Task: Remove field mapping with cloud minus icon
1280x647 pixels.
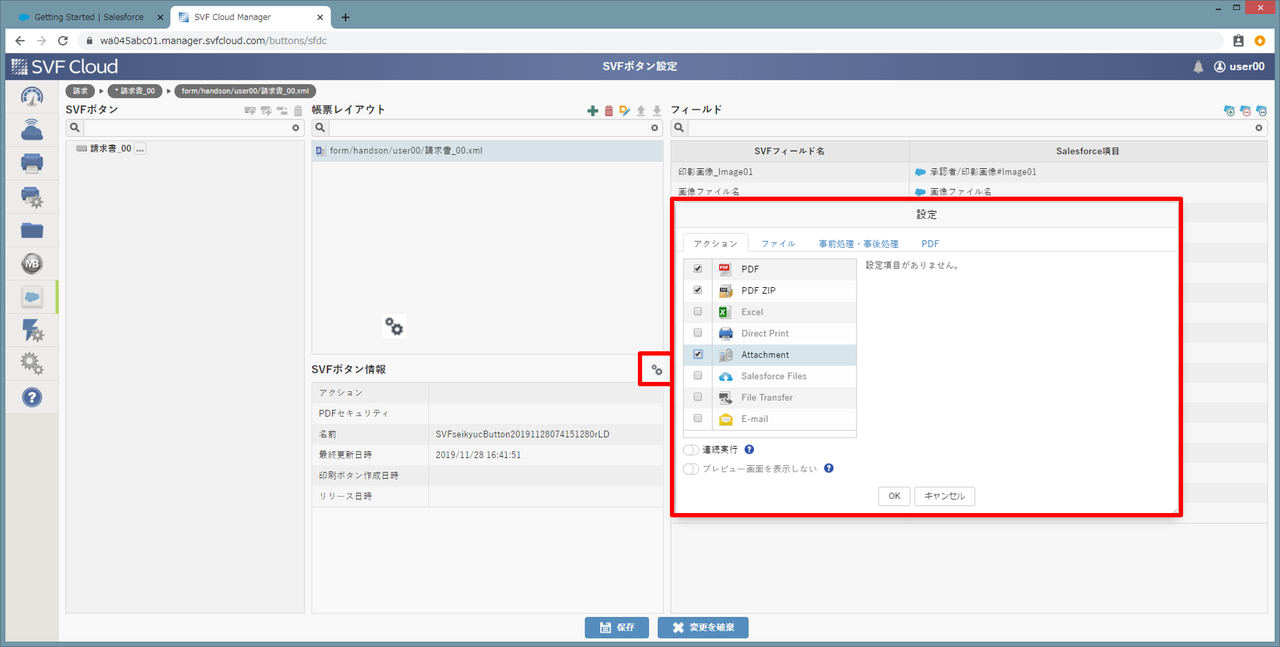Action: (1245, 110)
